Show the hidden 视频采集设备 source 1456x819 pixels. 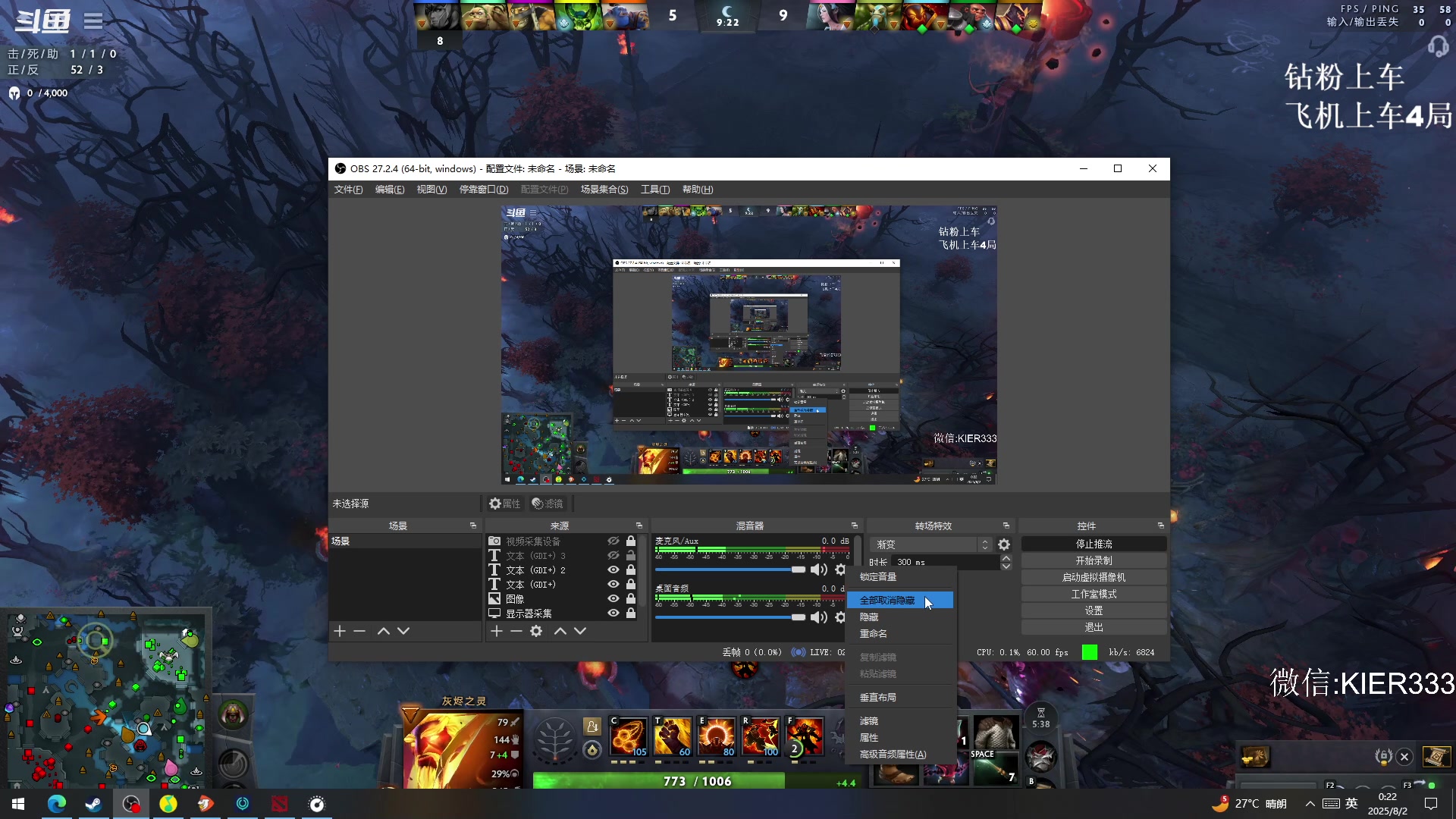(613, 541)
